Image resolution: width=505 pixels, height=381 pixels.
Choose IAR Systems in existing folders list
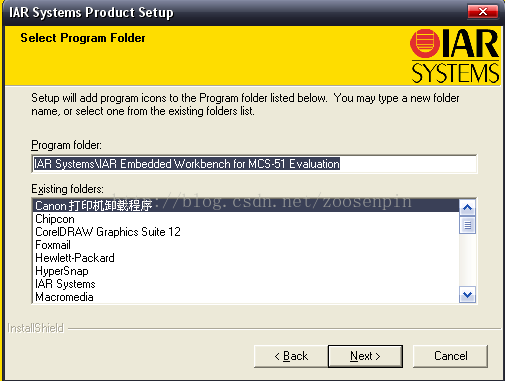246,284
